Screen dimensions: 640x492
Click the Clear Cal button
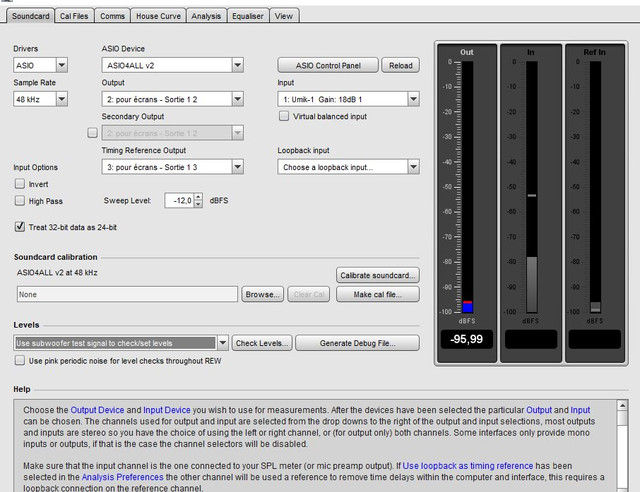(309, 294)
